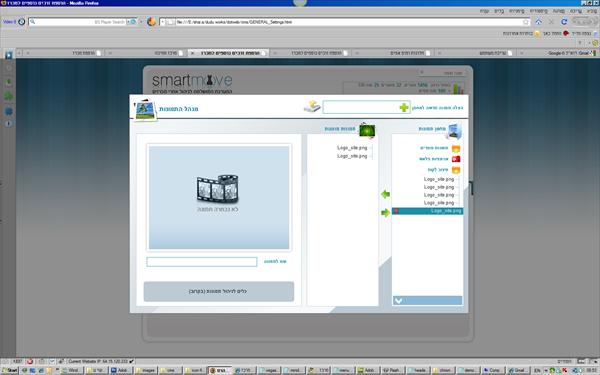Open the images folder in the taskbar
The width and height of the screenshot is (600, 375).
[145, 370]
